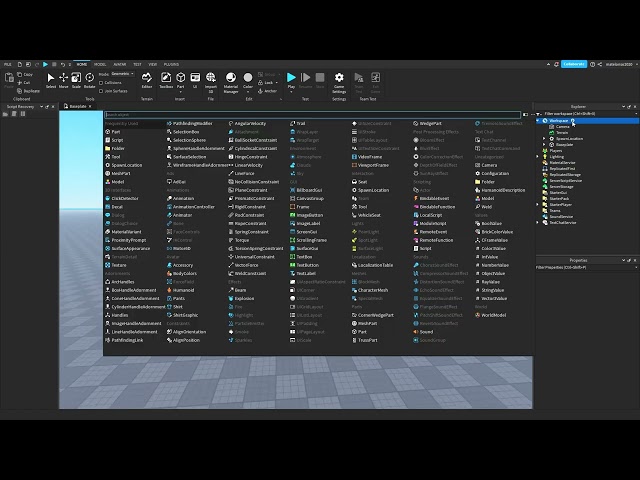
Task: Open the Material Manager
Action: coord(231,83)
